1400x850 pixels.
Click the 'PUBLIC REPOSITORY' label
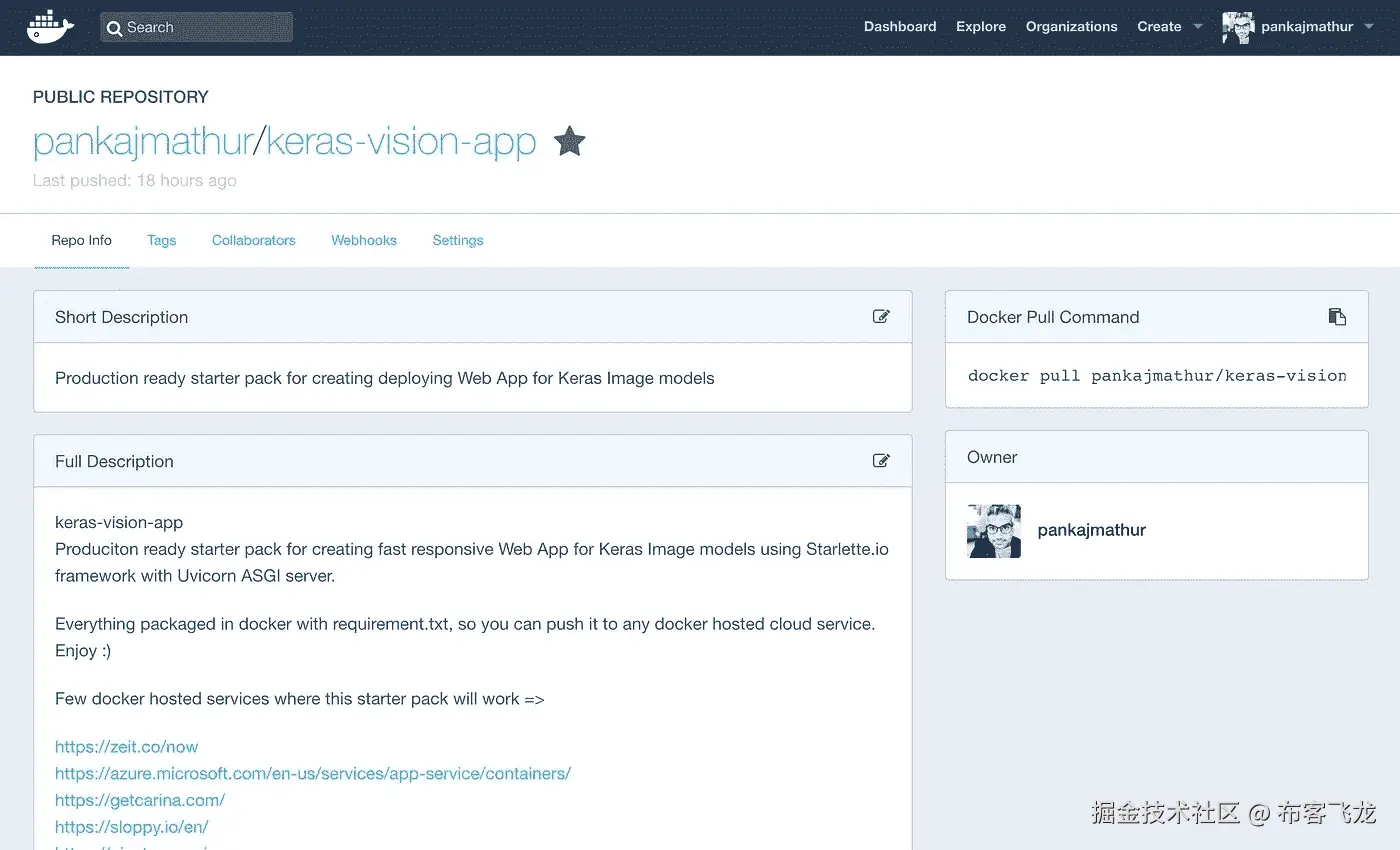coord(121,97)
